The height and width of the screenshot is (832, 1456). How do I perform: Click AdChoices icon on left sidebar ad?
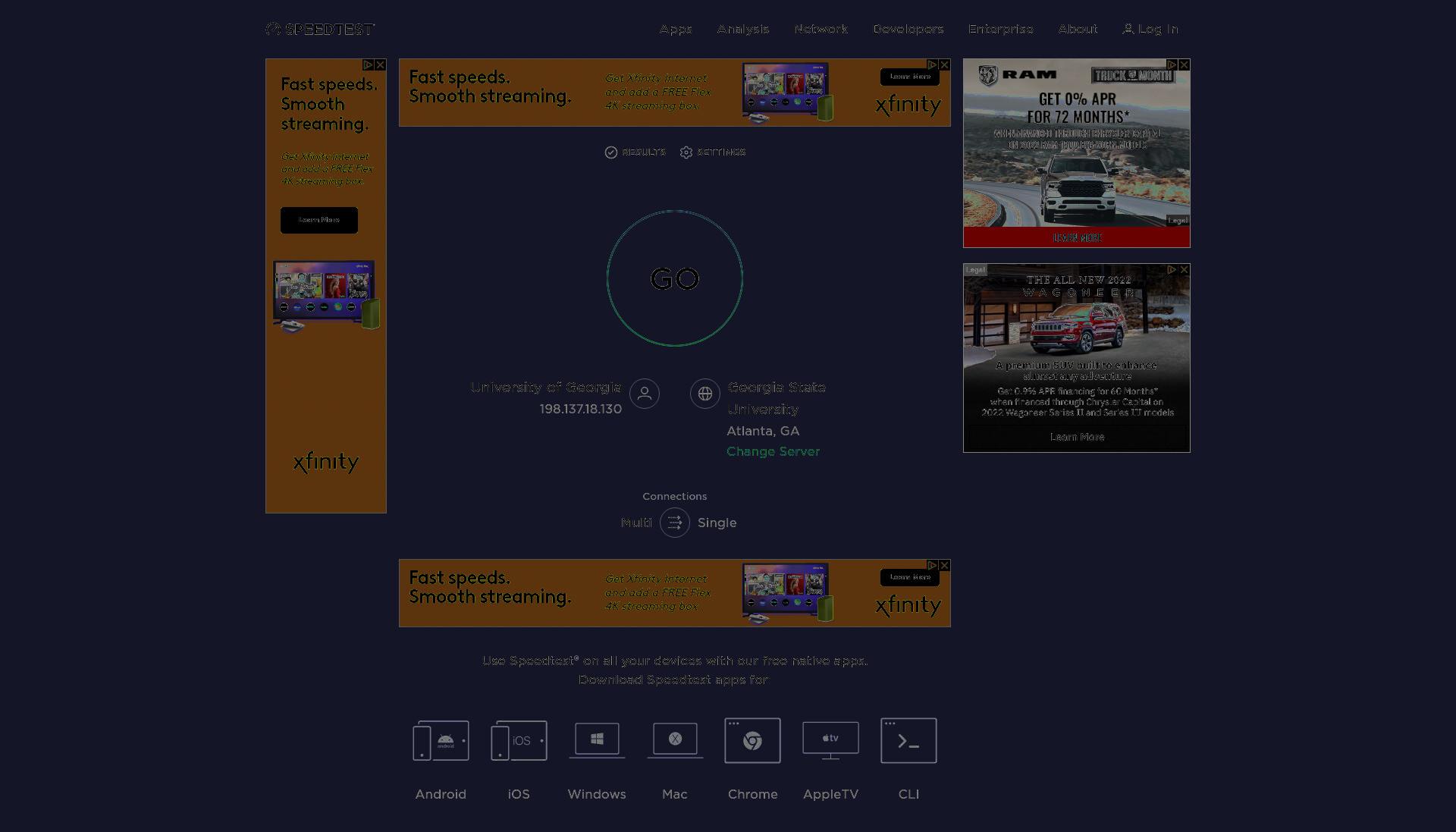[368, 65]
